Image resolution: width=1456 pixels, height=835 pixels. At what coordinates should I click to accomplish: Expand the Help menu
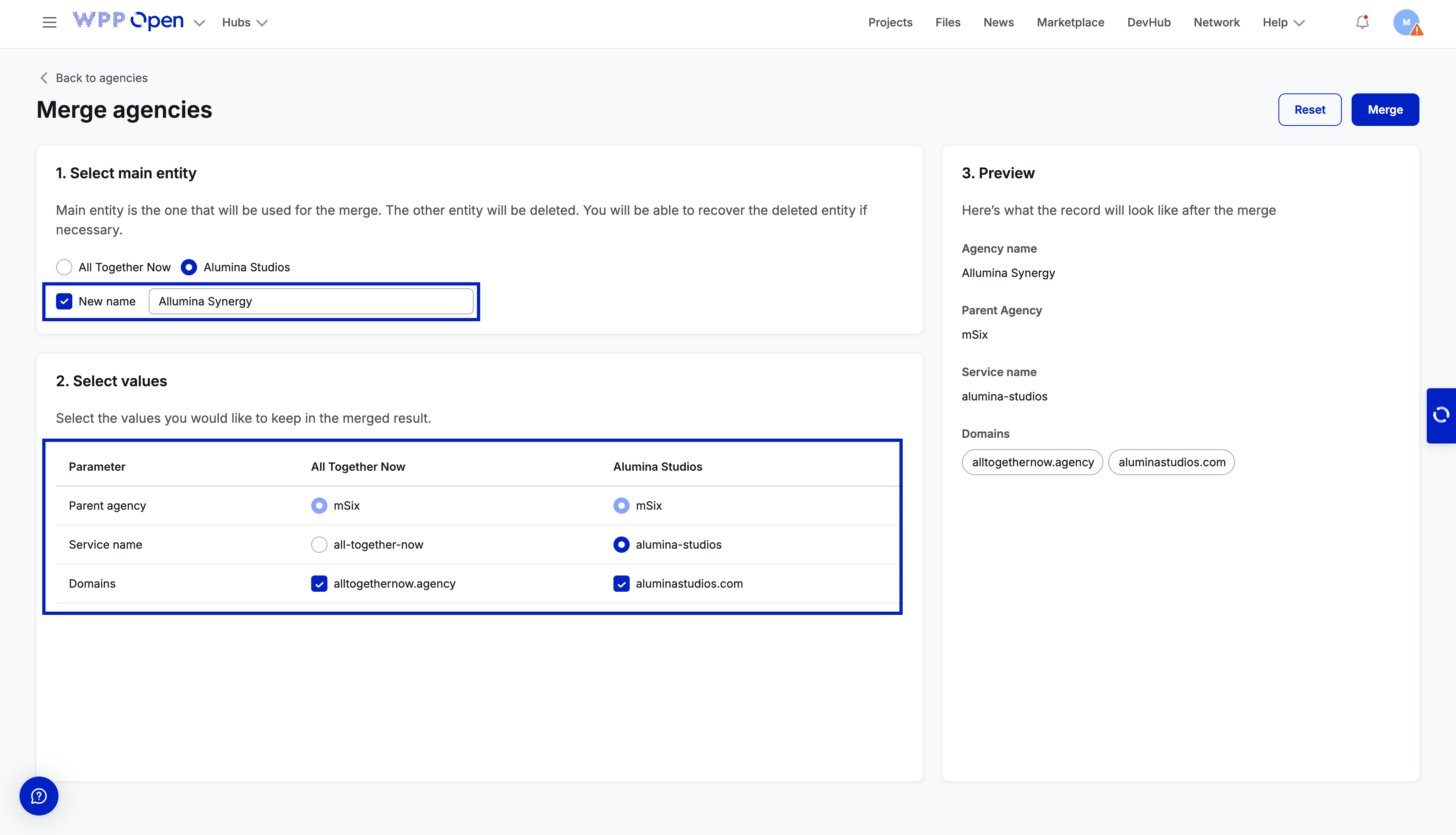[1283, 22]
